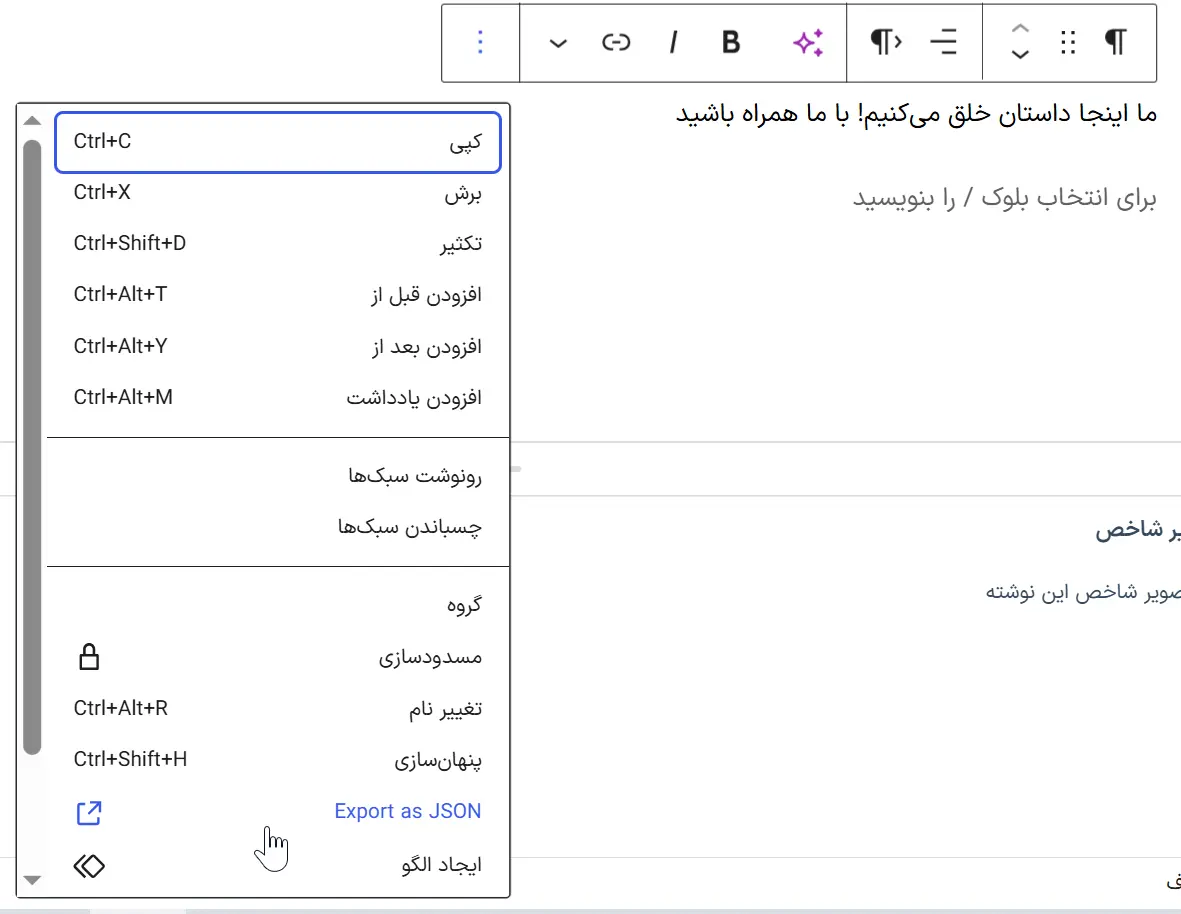Click the تصویر شاخص این نوشته text

click(x=1083, y=593)
